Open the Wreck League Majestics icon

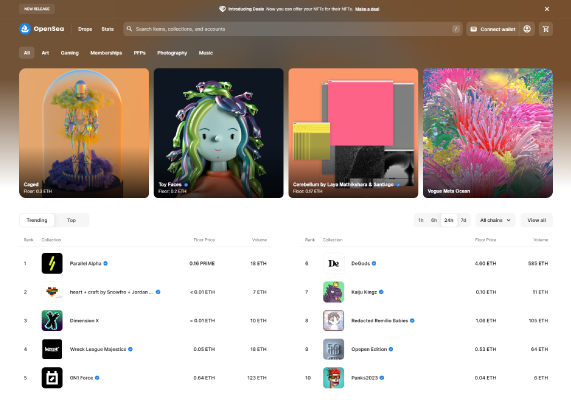52,349
